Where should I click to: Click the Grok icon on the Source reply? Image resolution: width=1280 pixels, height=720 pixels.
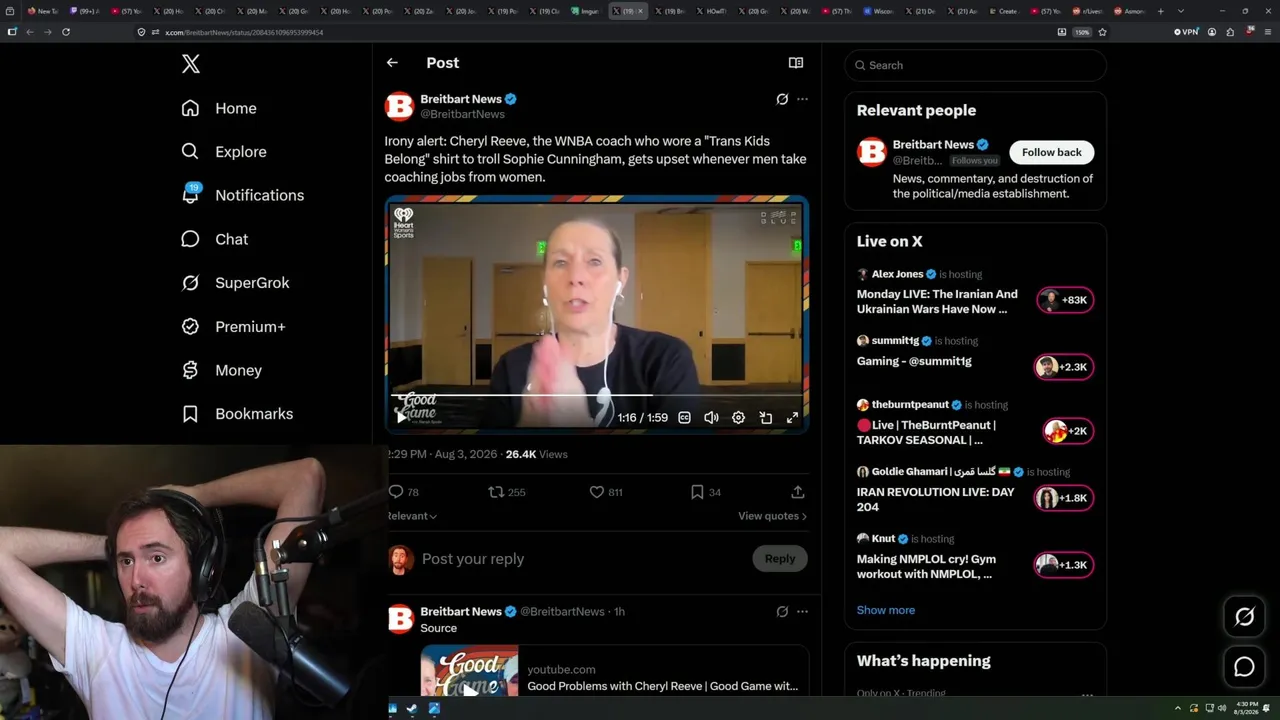click(x=782, y=611)
